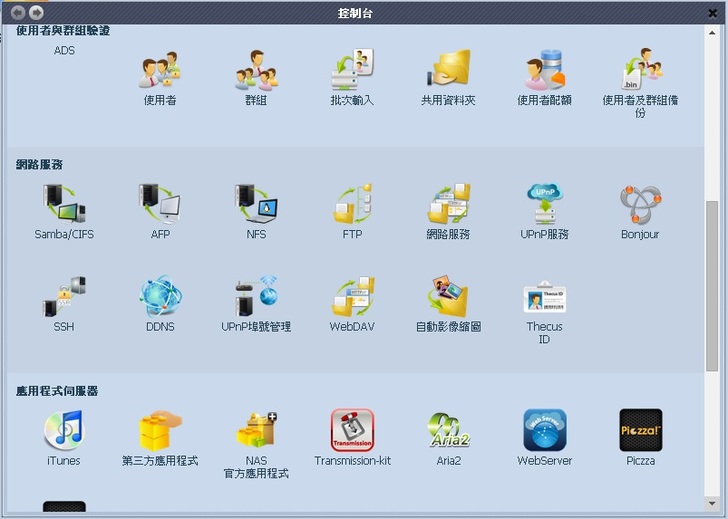The image size is (728, 519).
Task: Click the ADS text item
Action: (x=64, y=50)
